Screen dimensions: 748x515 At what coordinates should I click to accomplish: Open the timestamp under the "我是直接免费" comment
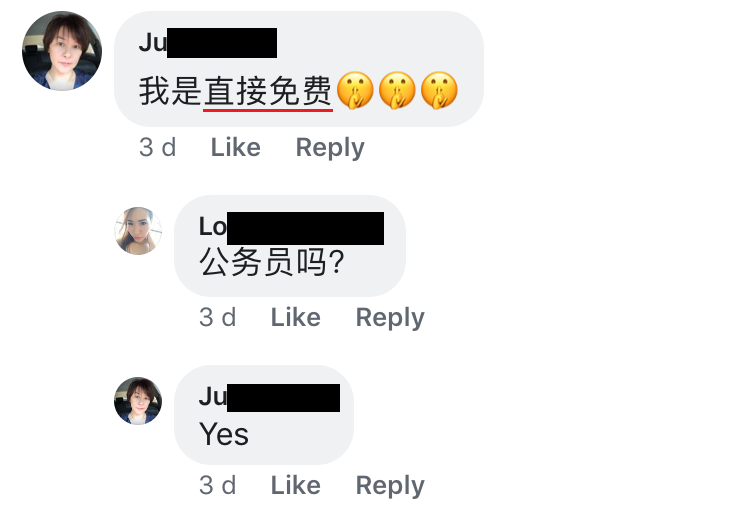click(x=157, y=147)
